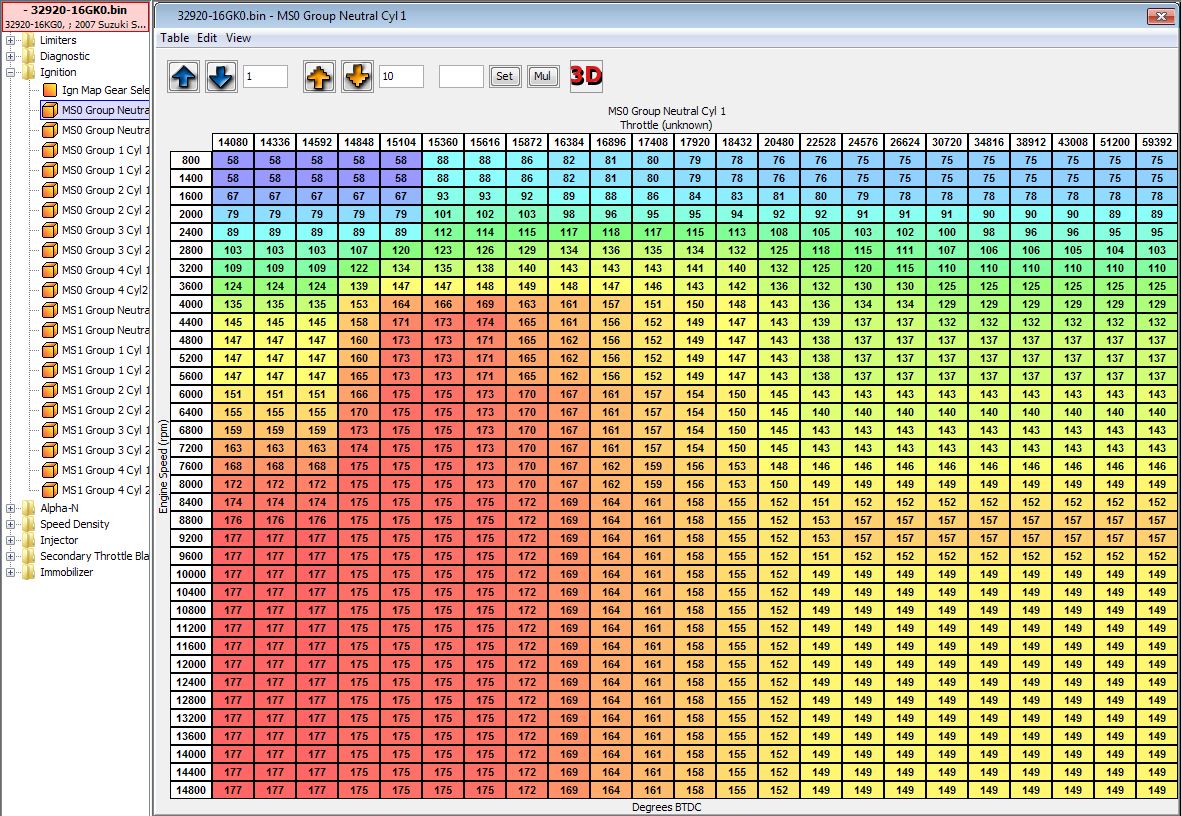This screenshot has height=816, width=1181.
Task: Click the Limiters folder icon
Action: 27,40
